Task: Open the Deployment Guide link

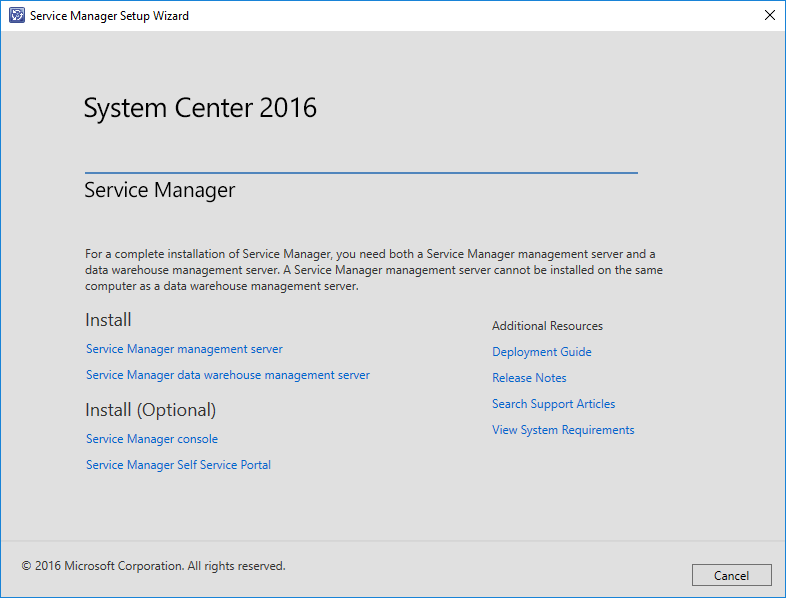Action: coord(541,352)
